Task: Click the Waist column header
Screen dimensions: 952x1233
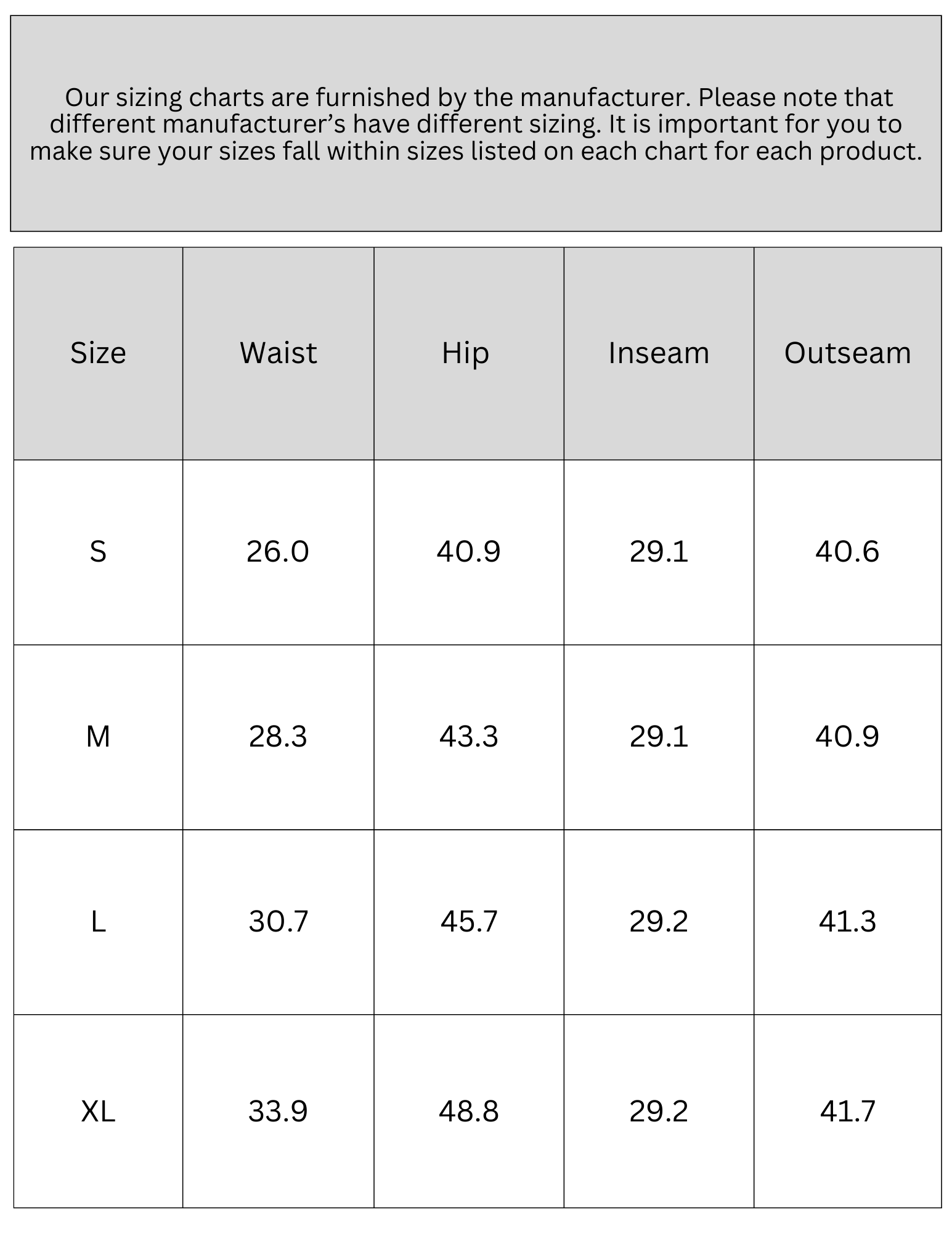Action: pos(278,353)
